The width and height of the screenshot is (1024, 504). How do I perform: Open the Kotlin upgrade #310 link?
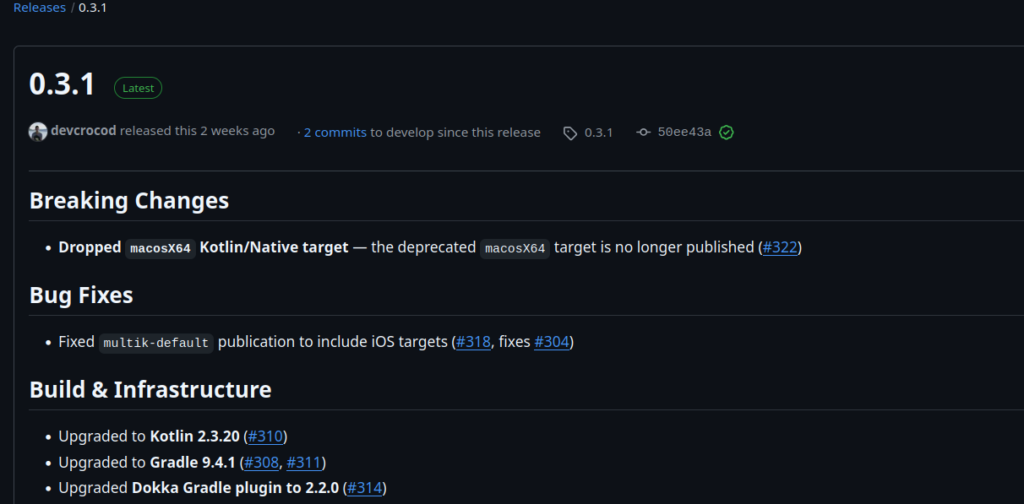tap(265, 436)
